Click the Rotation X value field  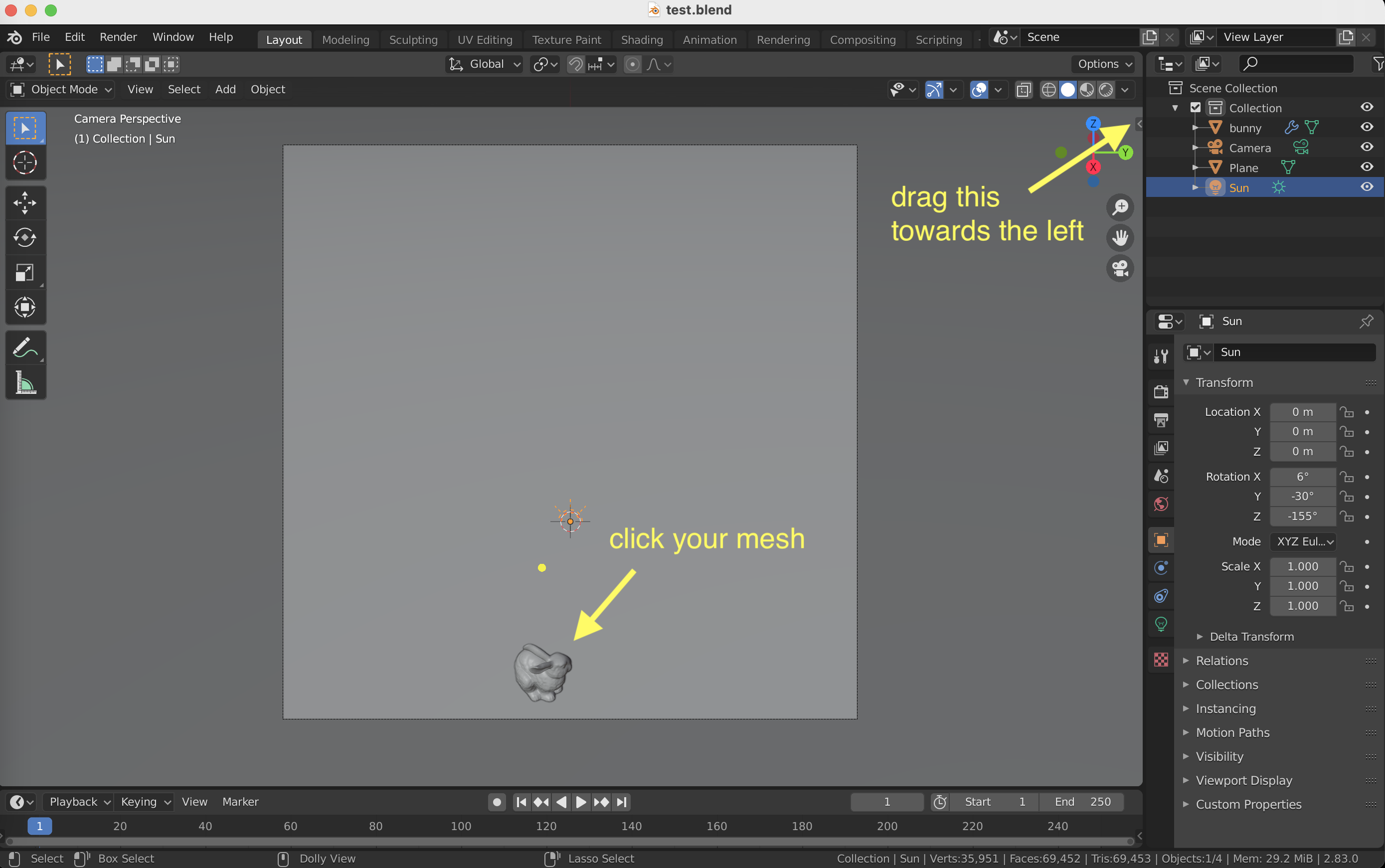[1302, 477]
